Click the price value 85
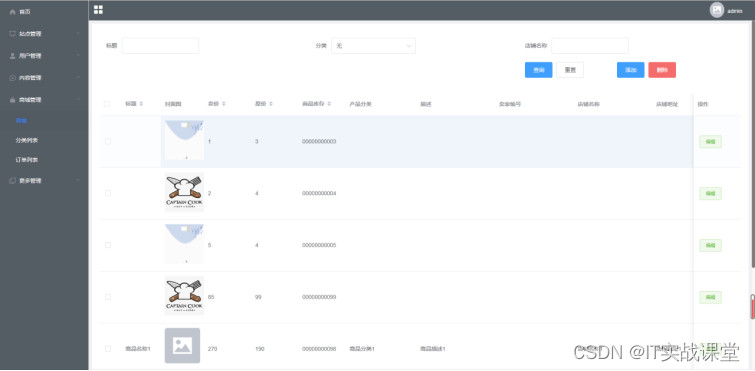 click(211, 297)
